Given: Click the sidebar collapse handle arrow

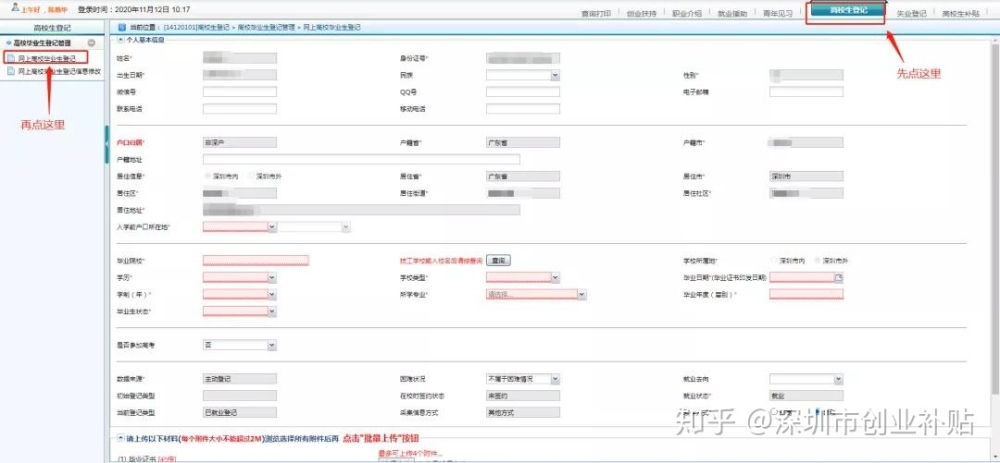Looking at the screenshot, I should pos(107,145).
